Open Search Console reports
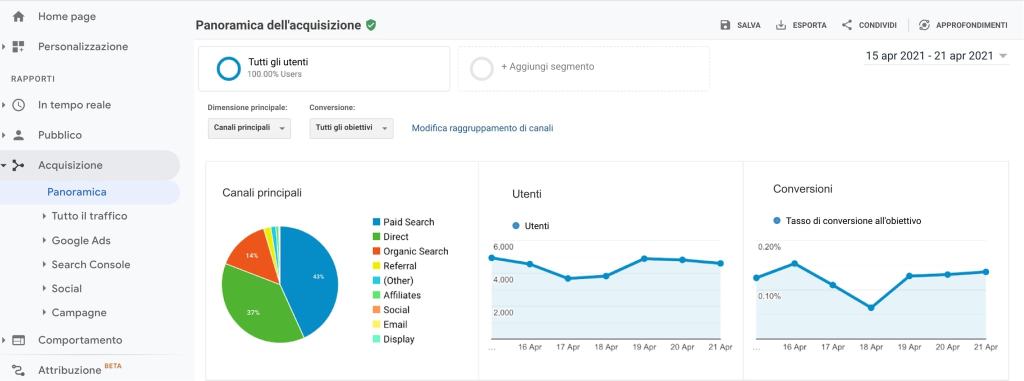This screenshot has width=1024, height=381. [91, 265]
